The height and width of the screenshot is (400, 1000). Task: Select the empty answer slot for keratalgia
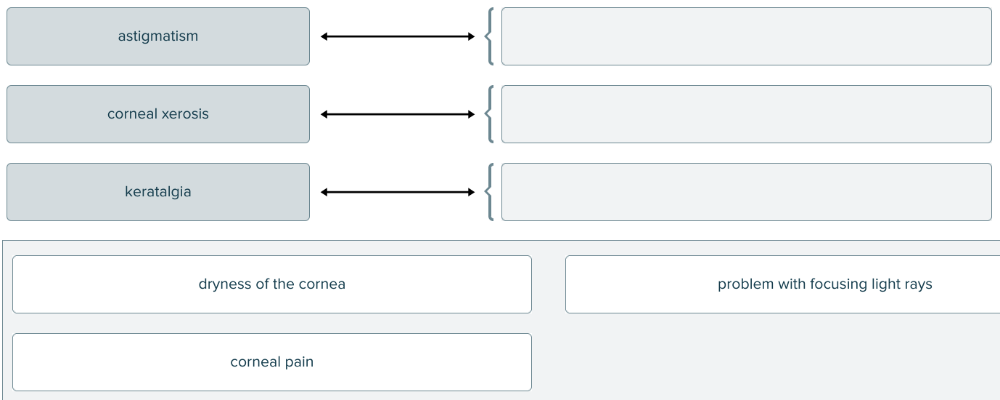click(746, 192)
